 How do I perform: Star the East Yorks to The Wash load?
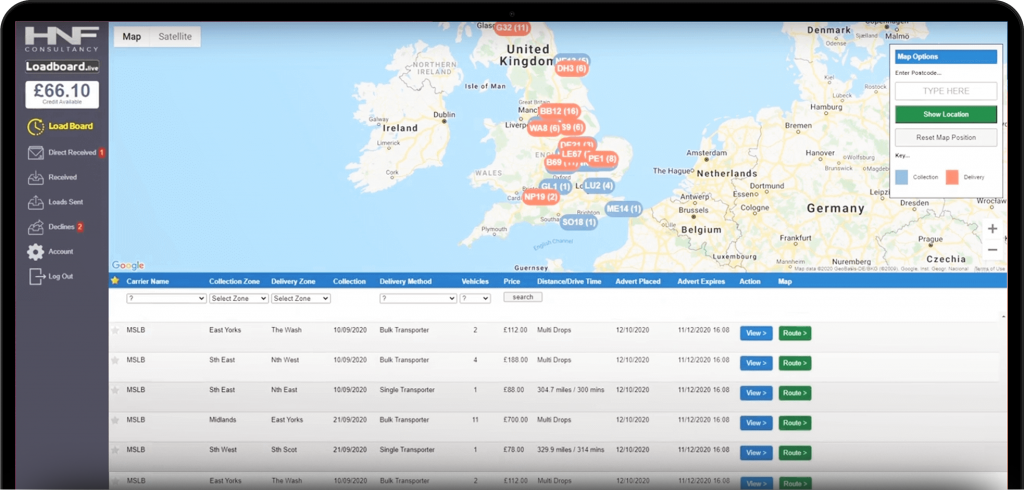click(x=115, y=330)
